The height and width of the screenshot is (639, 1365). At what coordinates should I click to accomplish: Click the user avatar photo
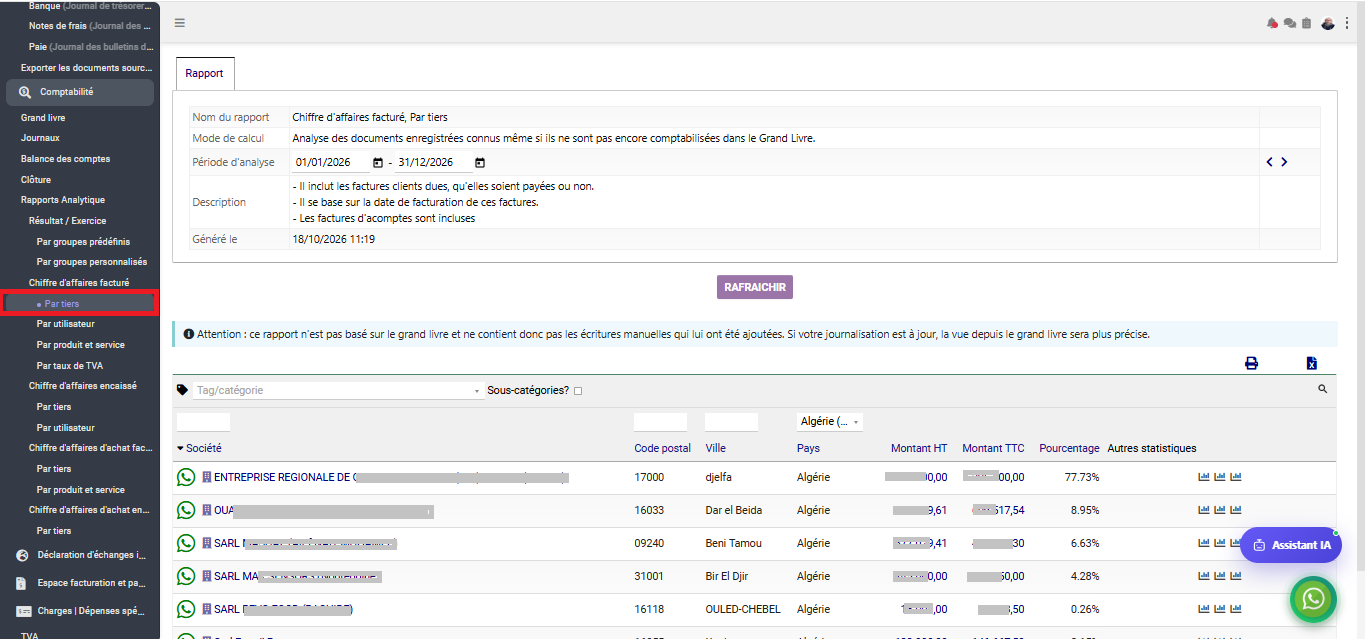pyautogui.click(x=1328, y=23)
